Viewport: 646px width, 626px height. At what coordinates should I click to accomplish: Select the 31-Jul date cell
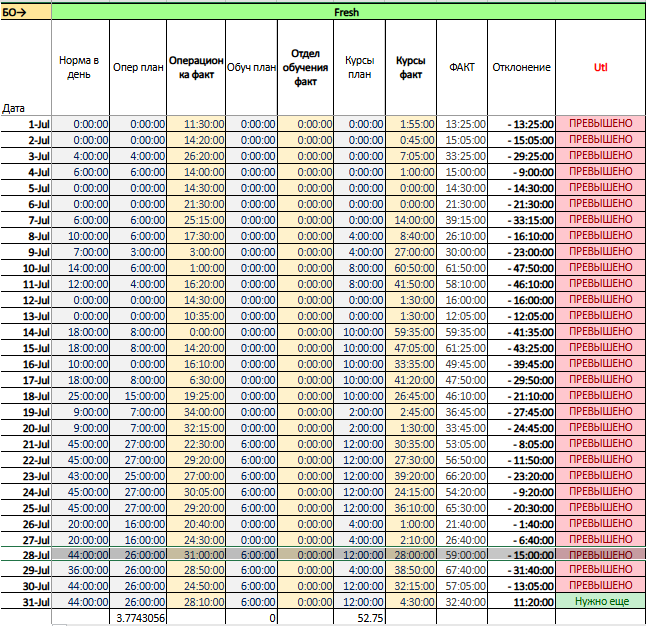pyautogui.click(x=26, y=602)
